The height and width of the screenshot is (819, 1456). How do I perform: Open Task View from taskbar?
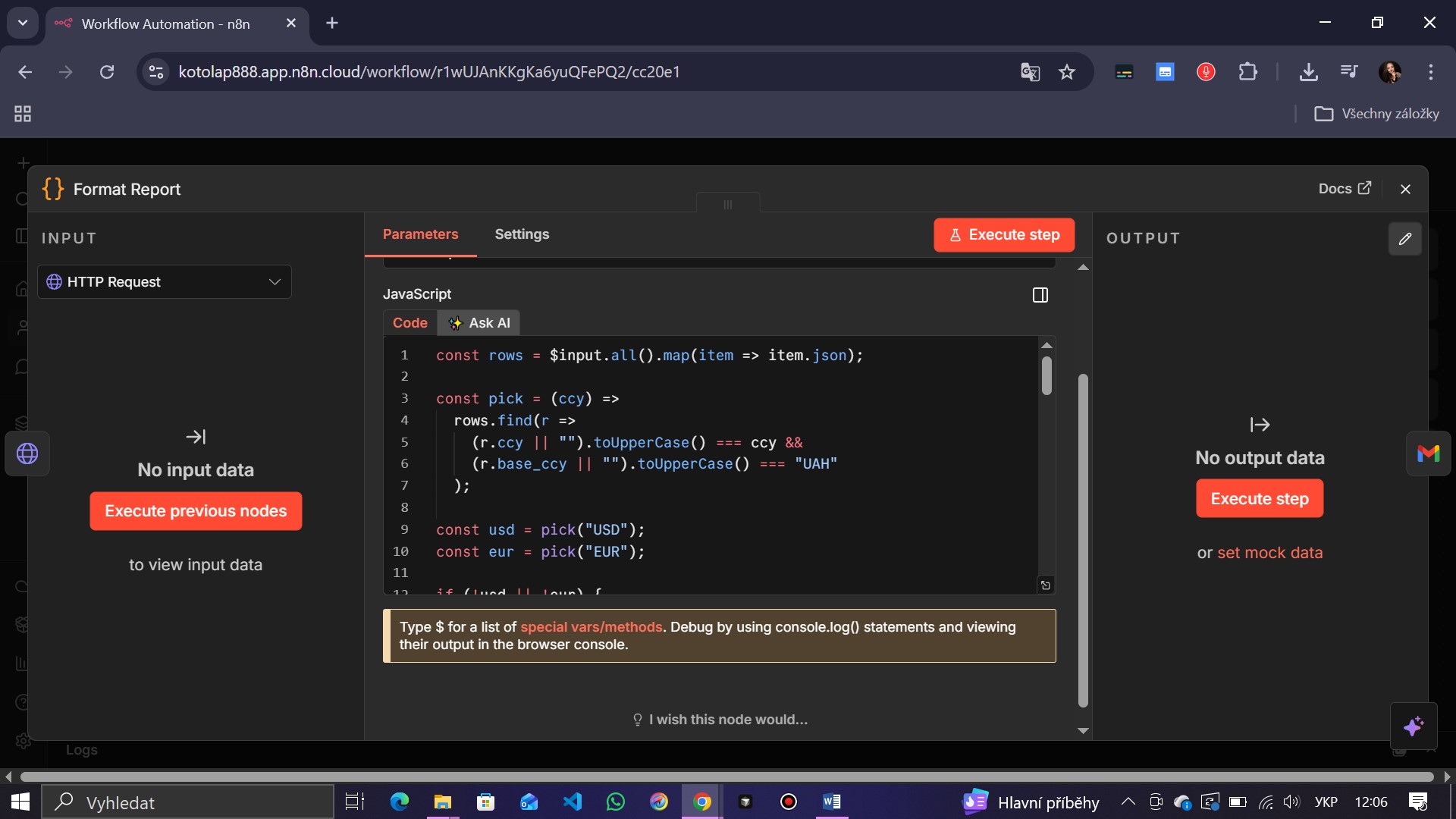pos(355,802)
